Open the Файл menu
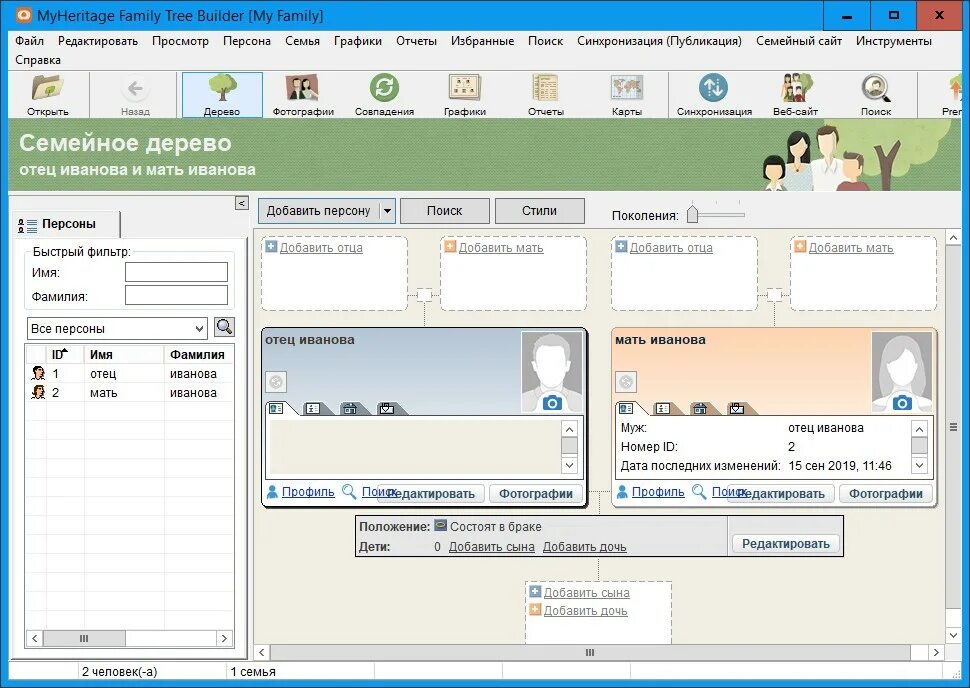The height and width of the screenshot is (688, 970). coord(30,41)
